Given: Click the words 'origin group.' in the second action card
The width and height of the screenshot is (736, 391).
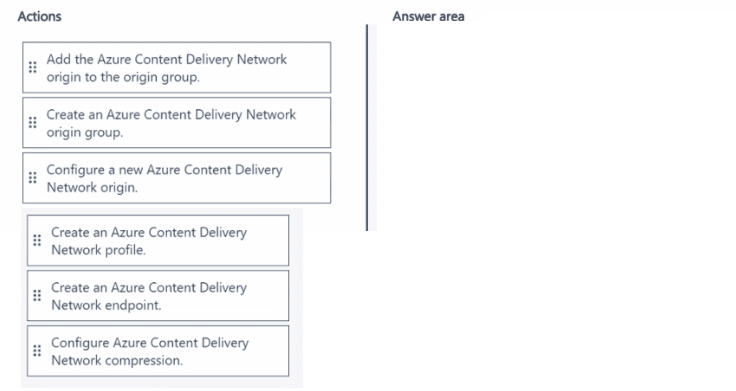Looking at the screenshot, I should [84, 133].
